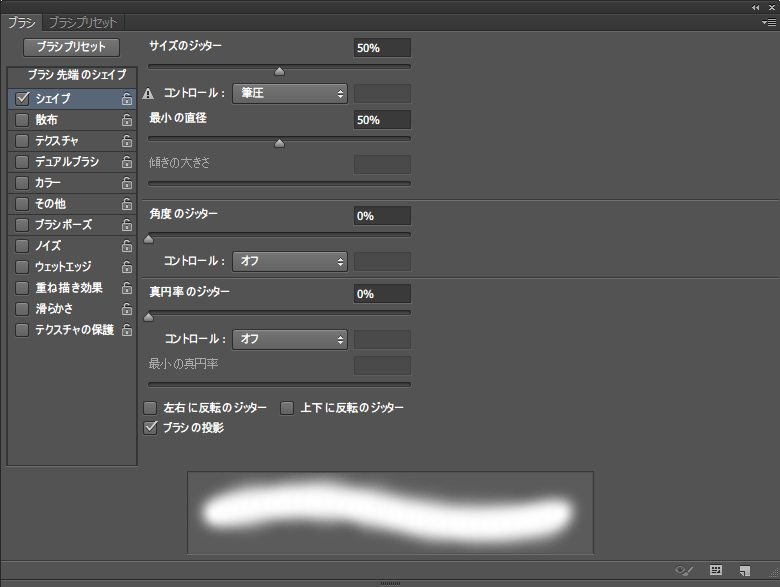780x587 pixels.
Task: Open Preset Manager icon at bottom
Action: 716,570
